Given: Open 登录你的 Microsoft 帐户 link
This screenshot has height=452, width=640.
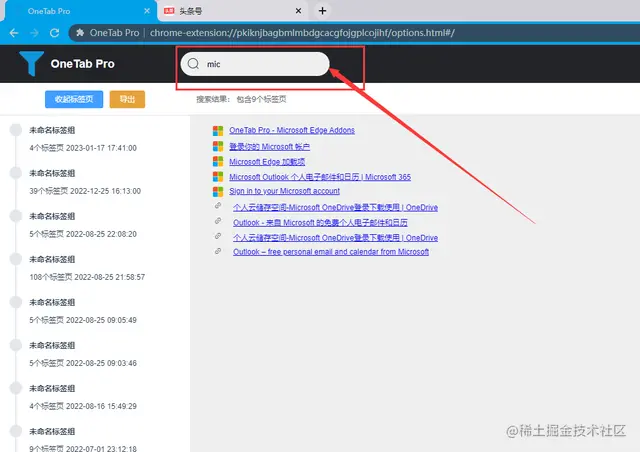Looking at the screenshot, I should 269,147.
